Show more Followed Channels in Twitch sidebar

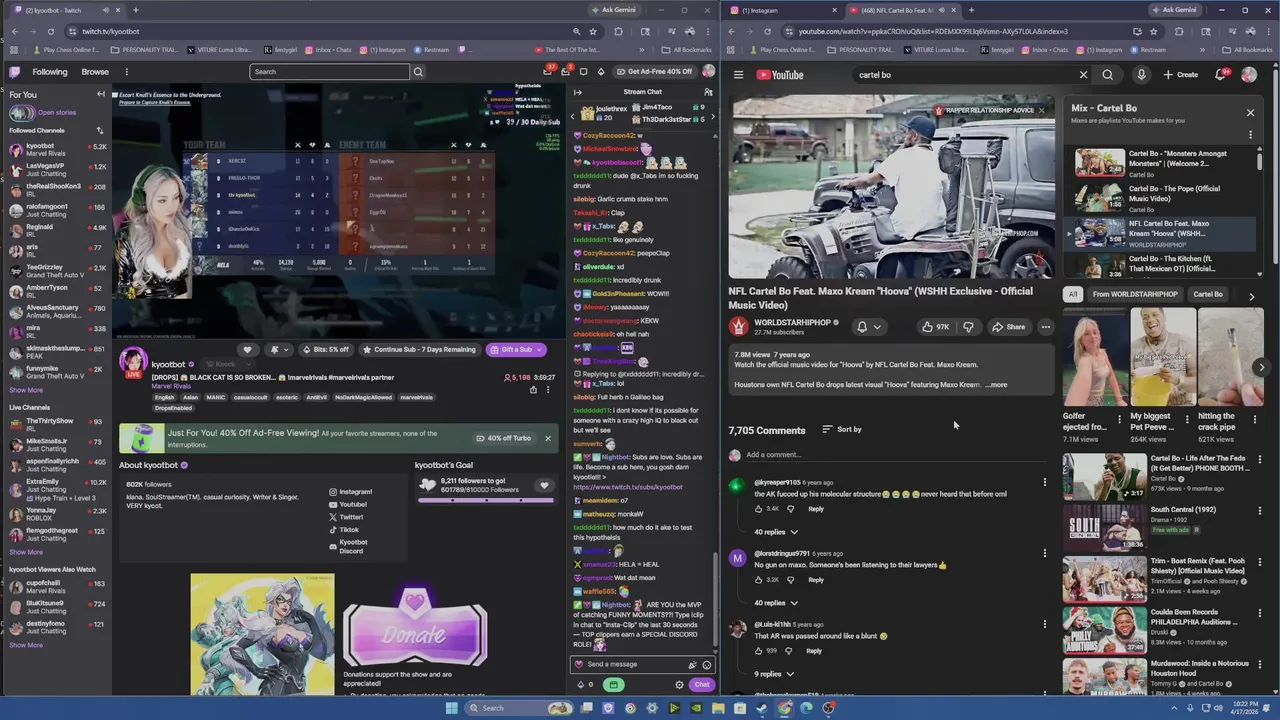tap(26, 390)
